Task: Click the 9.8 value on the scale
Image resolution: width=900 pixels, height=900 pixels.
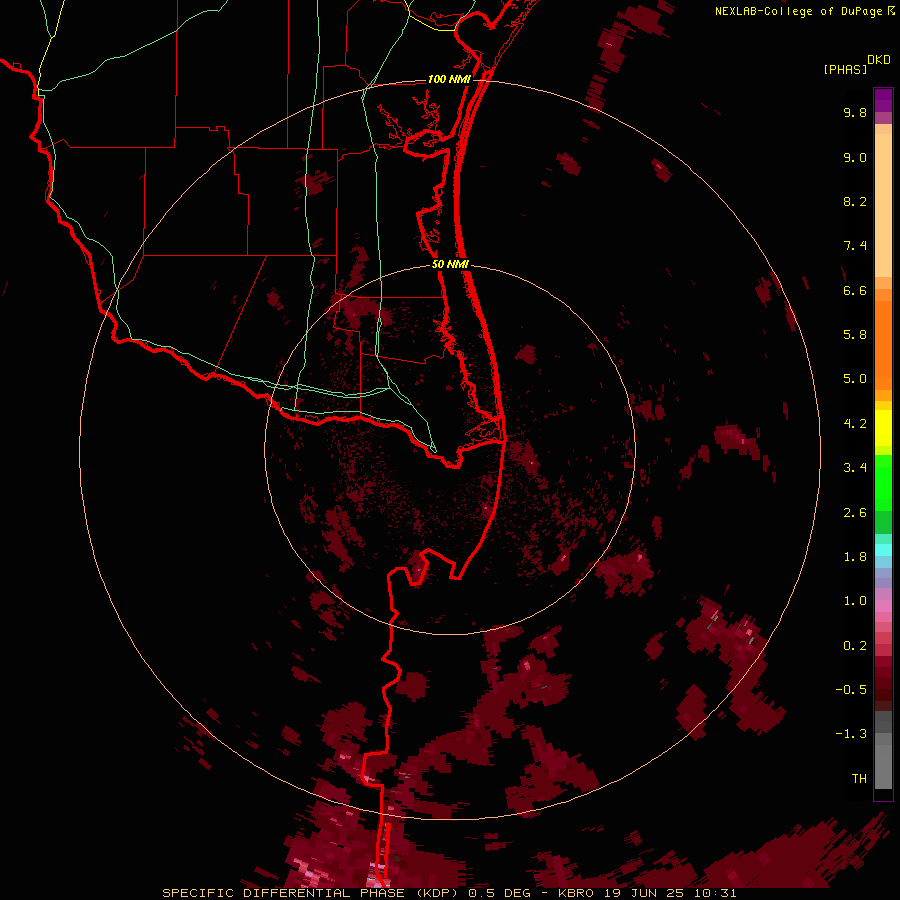Action: (855, 112)
